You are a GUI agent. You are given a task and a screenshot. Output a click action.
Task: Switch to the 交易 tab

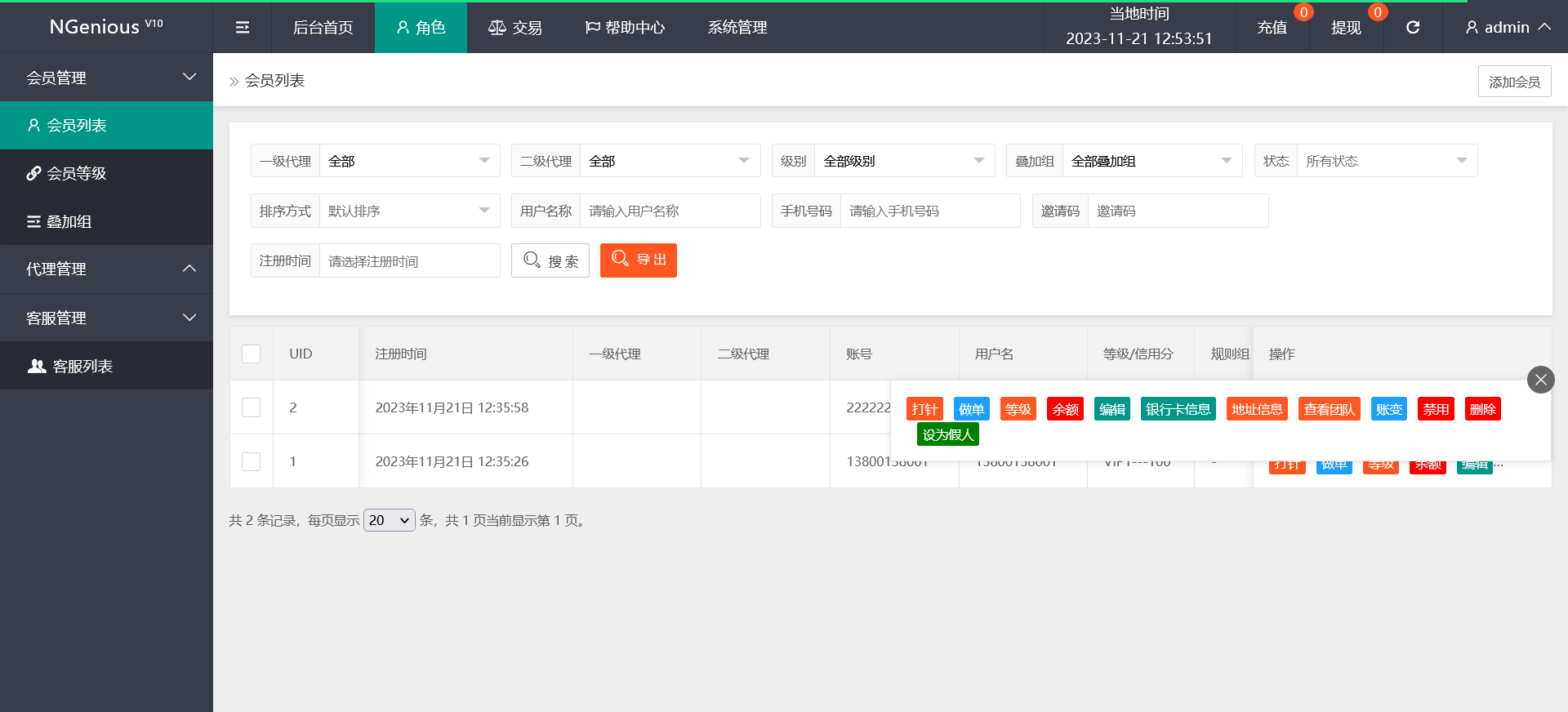pos(514,28)
